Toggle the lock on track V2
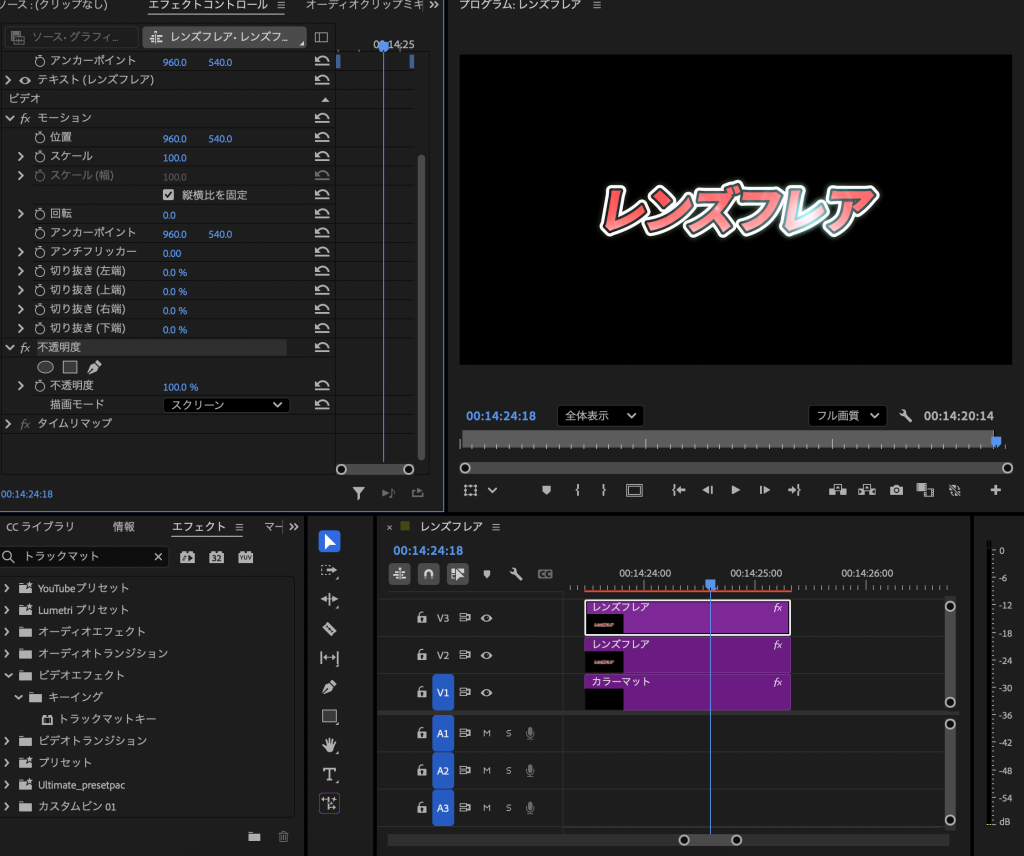Viewport: 1024px width, 856px height. (422, 655)
